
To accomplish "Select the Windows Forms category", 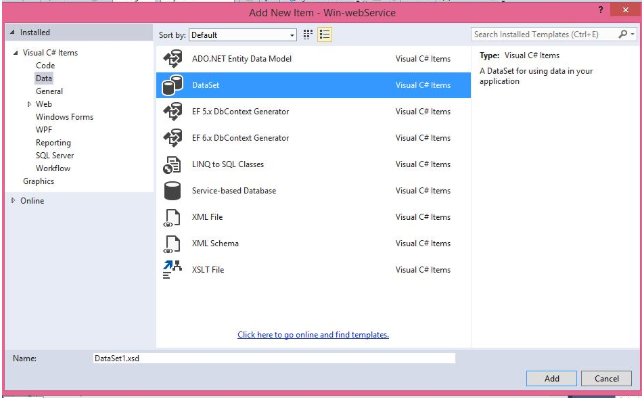I will [x=64, y=117].
